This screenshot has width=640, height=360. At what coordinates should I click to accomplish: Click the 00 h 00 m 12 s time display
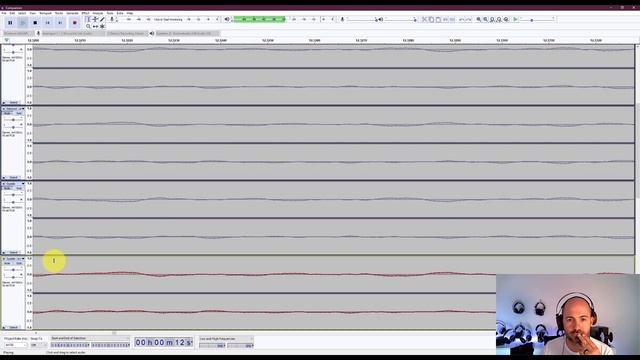(x=164, y=342)
